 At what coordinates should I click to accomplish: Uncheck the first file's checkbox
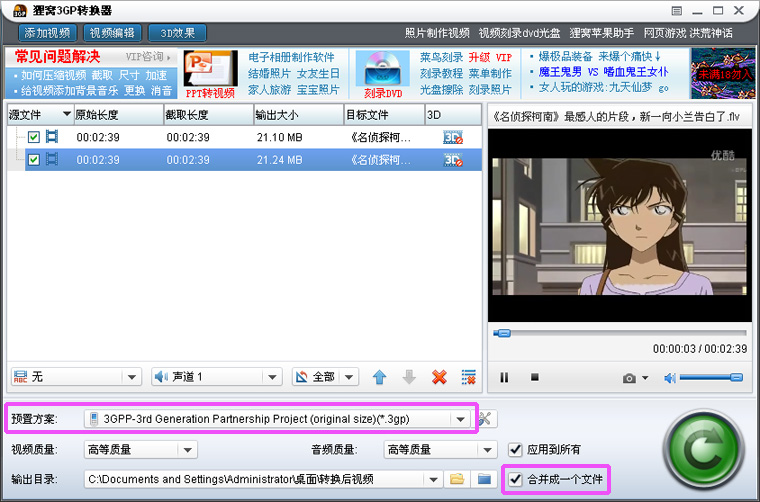(33, 138)
